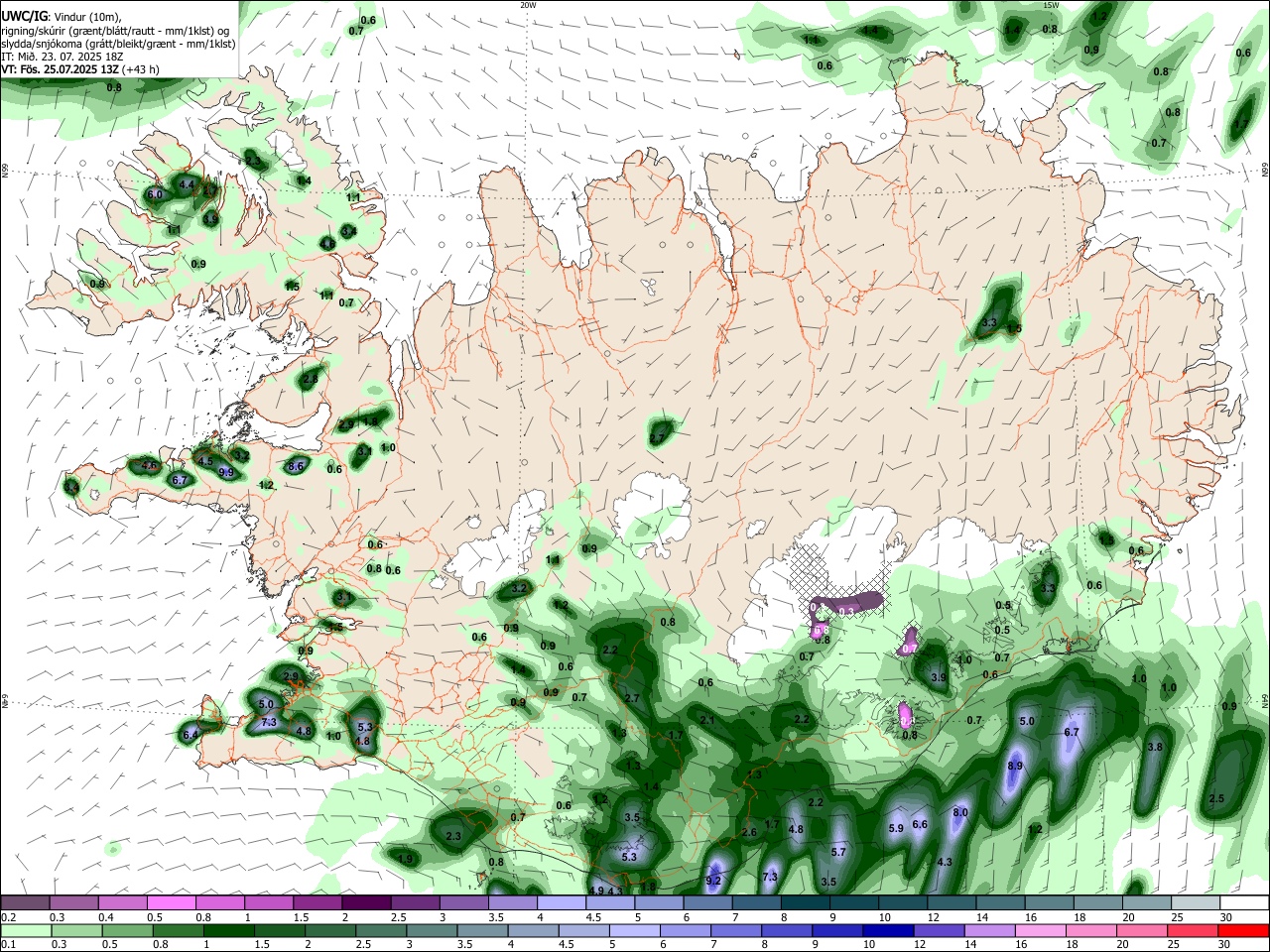Viewport: 1270px width, 952px height.
Task: Click the 9.2 precipitation value on the south coast
Action: coord(713,881)
